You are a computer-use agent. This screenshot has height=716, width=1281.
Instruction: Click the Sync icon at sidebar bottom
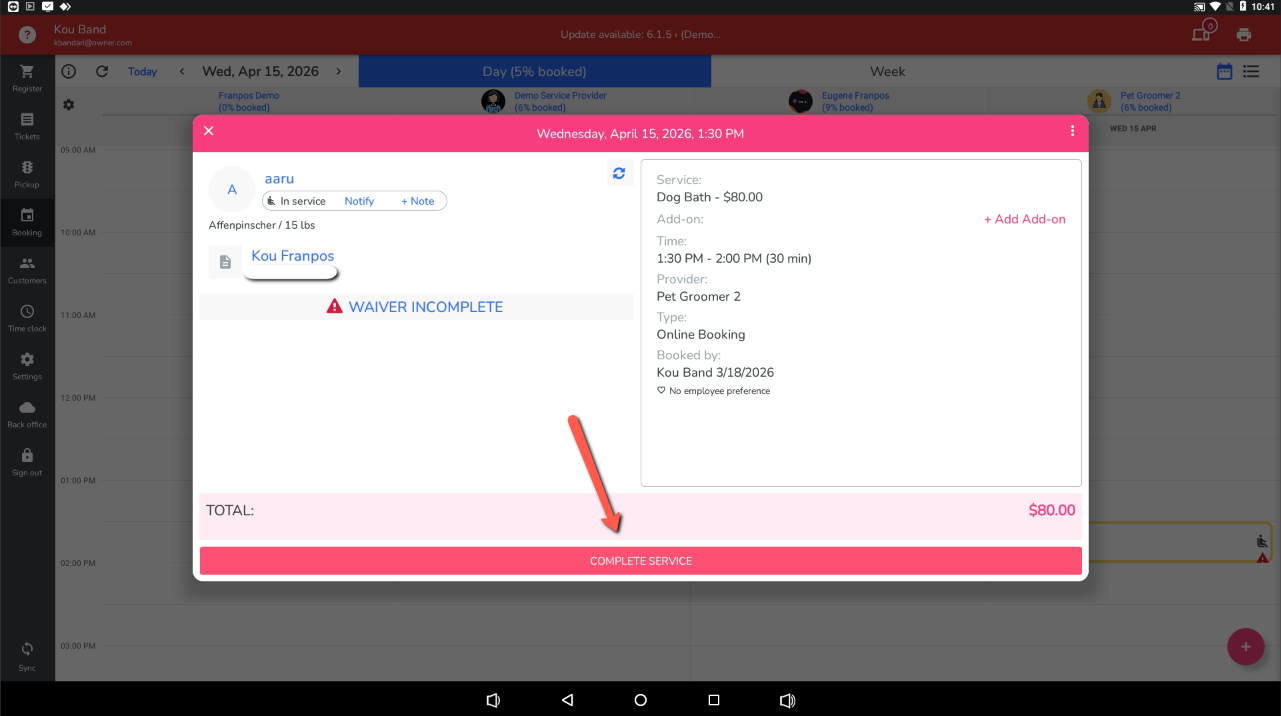(x=27, y=655)
